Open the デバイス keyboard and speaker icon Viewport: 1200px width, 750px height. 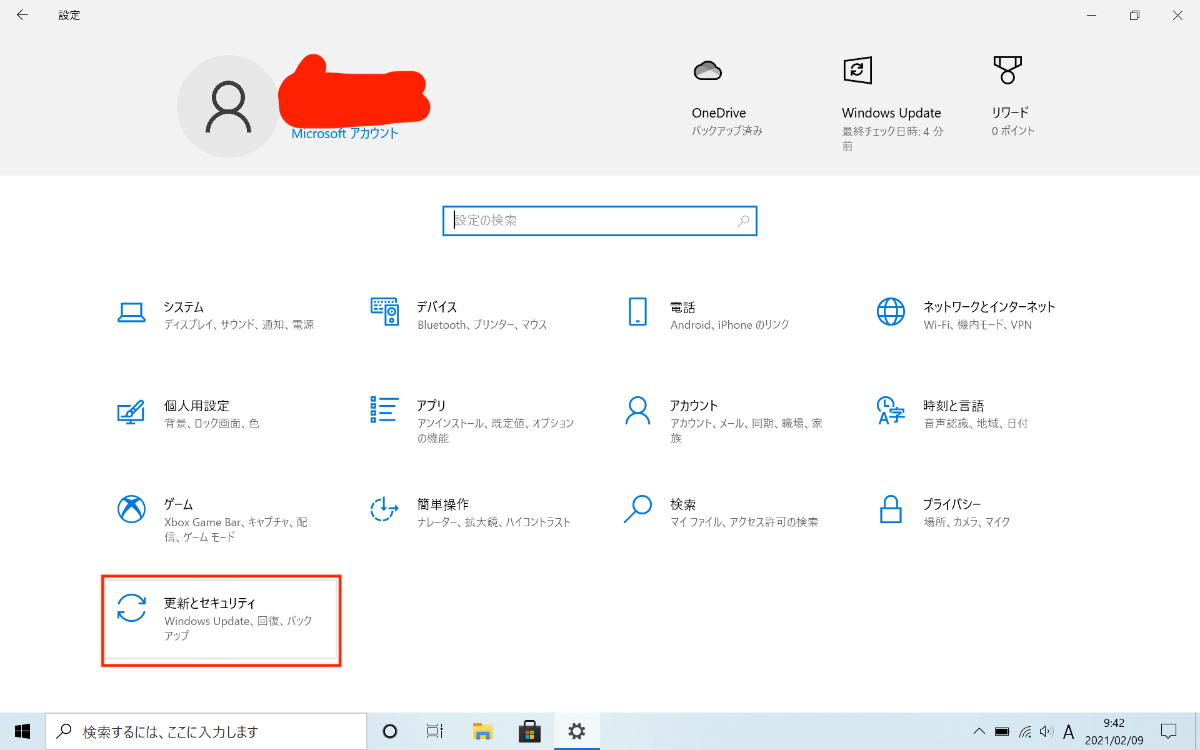[385, 312]
